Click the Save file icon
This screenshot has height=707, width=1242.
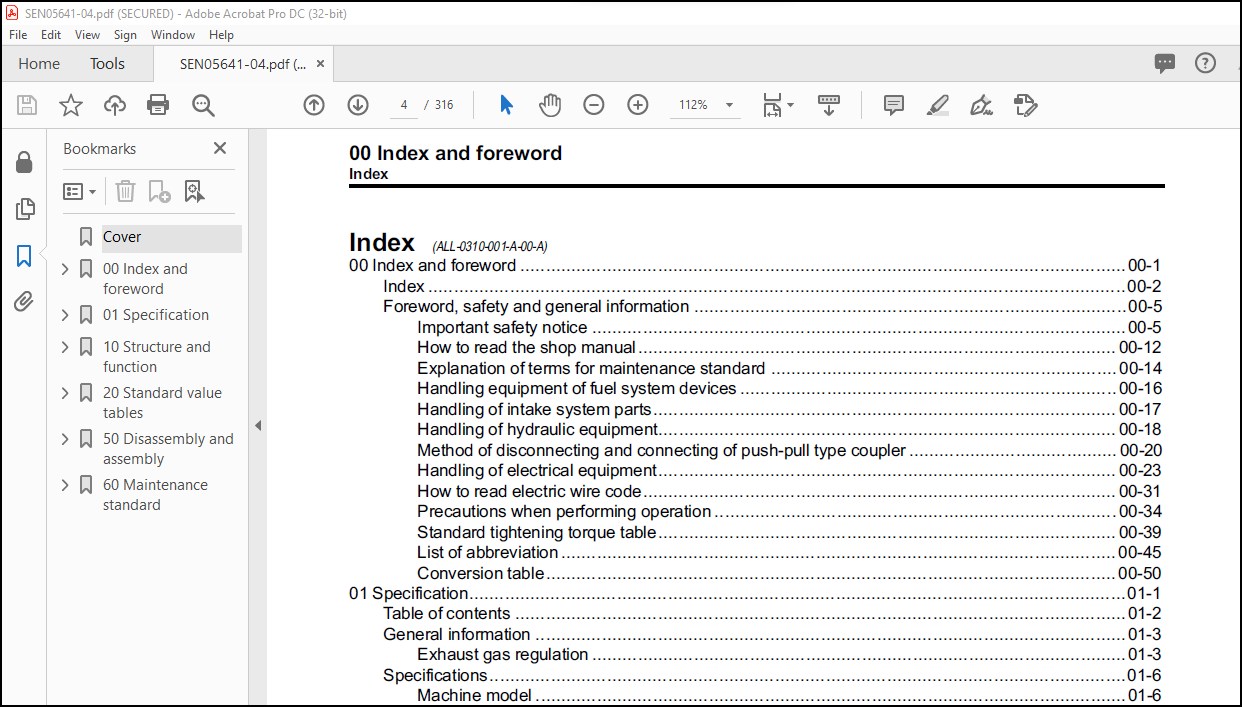pyautogui.click(x=27, y=105)
